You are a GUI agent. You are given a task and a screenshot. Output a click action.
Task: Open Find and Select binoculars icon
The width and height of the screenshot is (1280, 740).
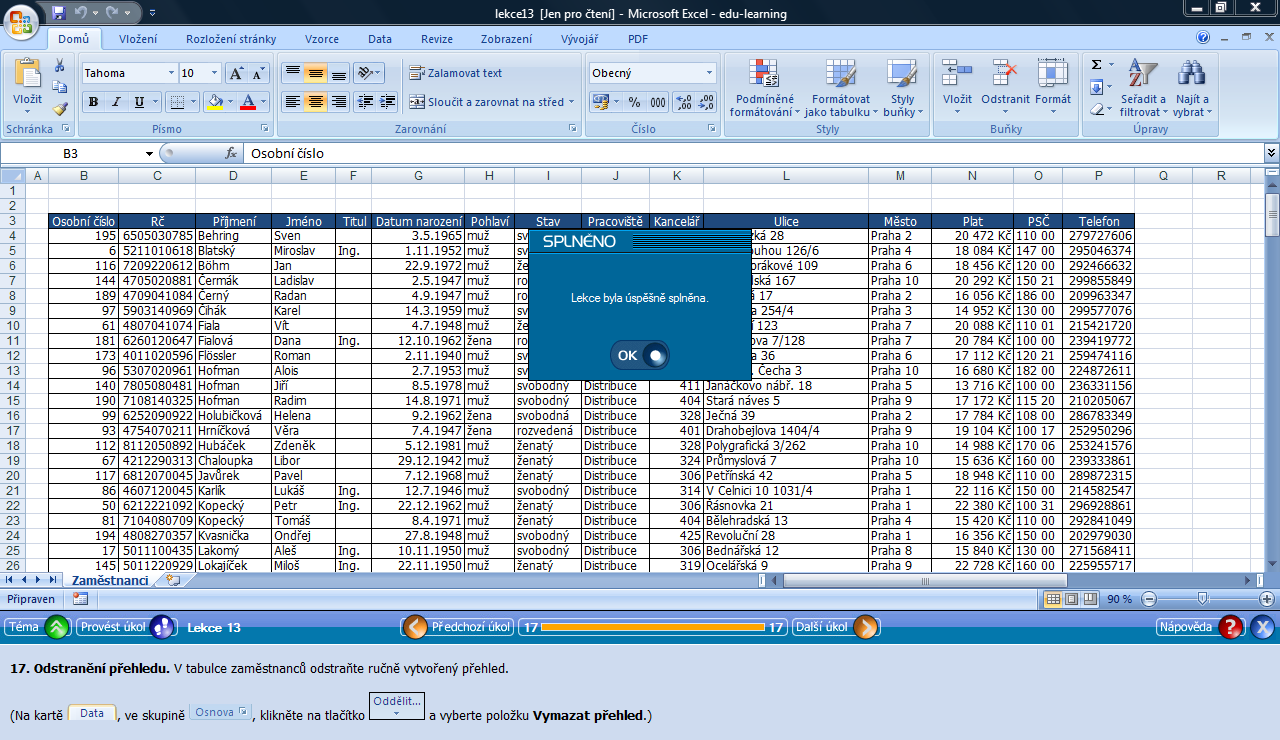[1190, 88]
